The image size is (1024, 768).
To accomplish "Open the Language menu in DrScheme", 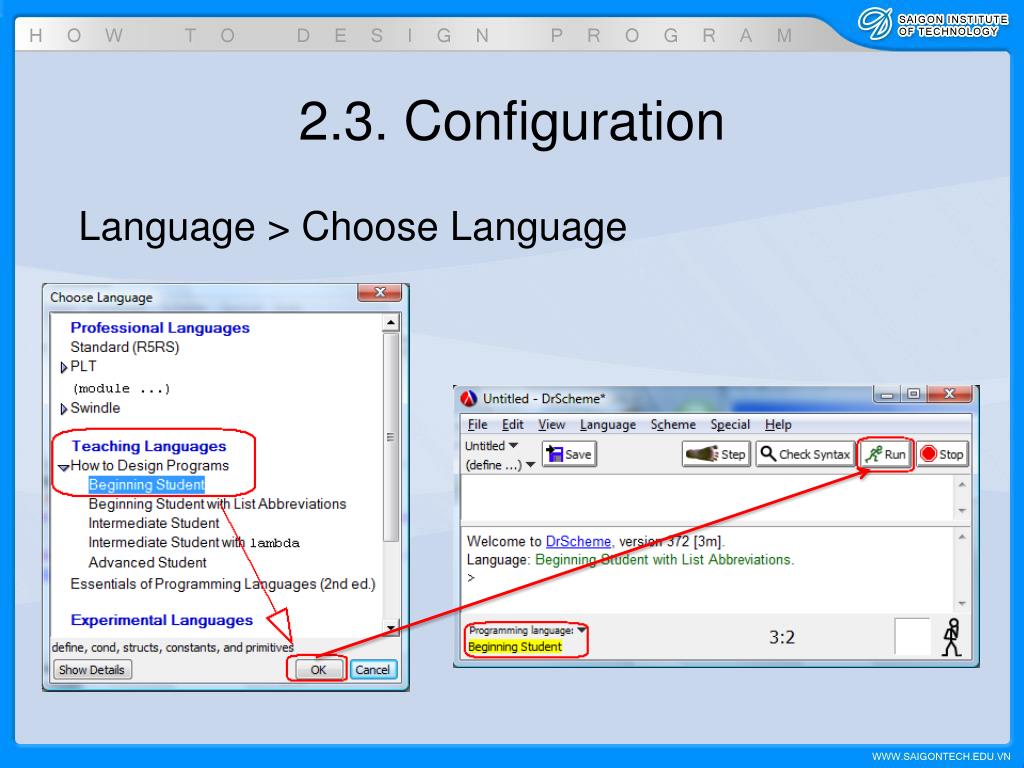I will point(607,424).
